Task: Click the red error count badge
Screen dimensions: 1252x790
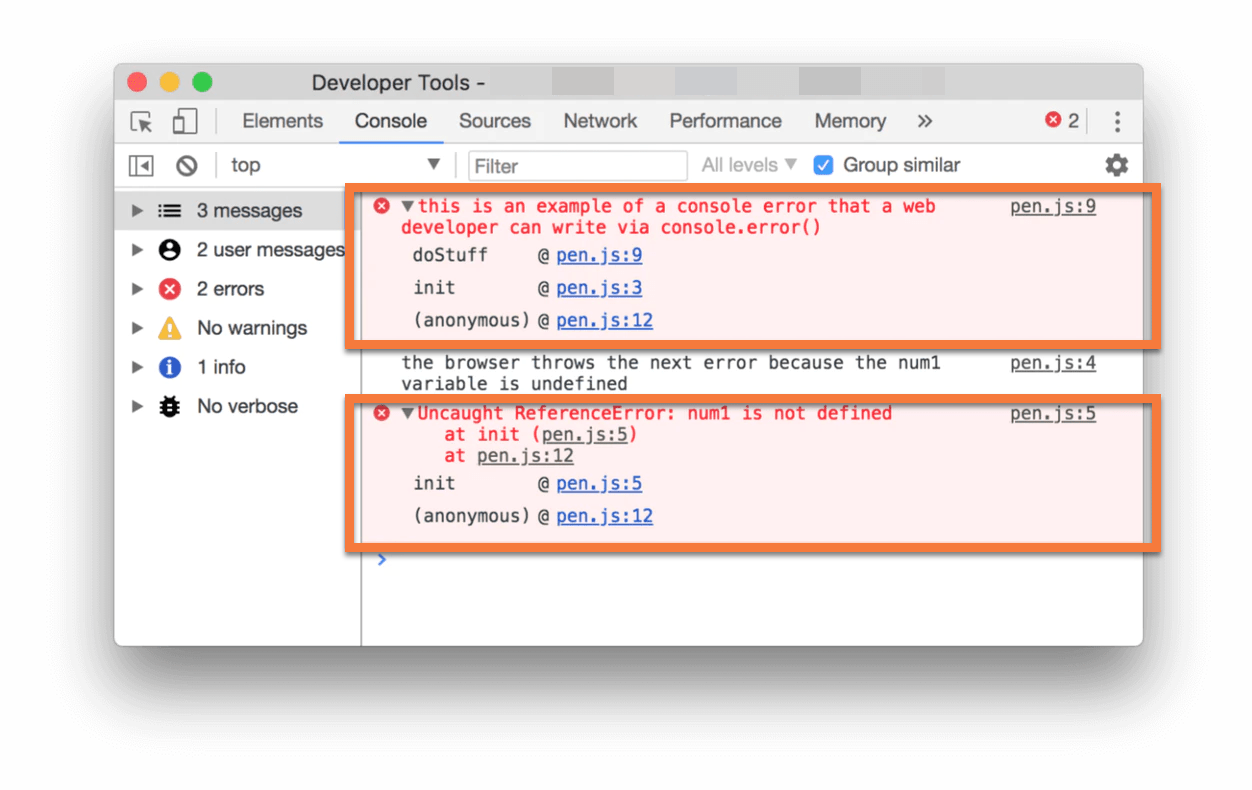Action: coord(1062,121)
